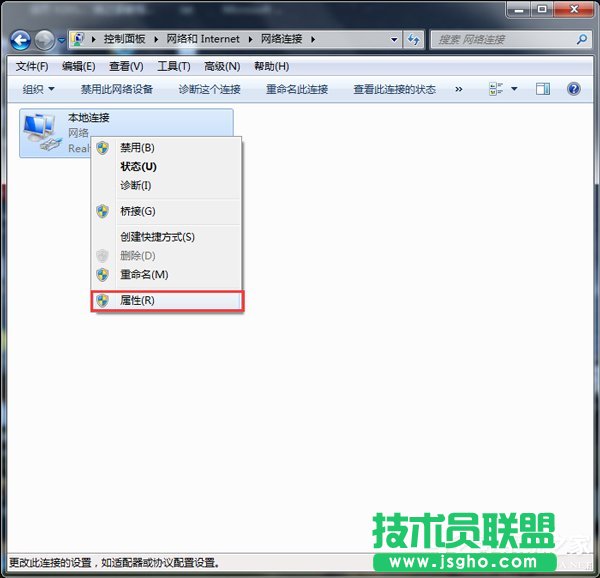Click the shield icon beside 禁用(B)
The width and height of the screenshot is (600, 578).
tap(103, 148)
